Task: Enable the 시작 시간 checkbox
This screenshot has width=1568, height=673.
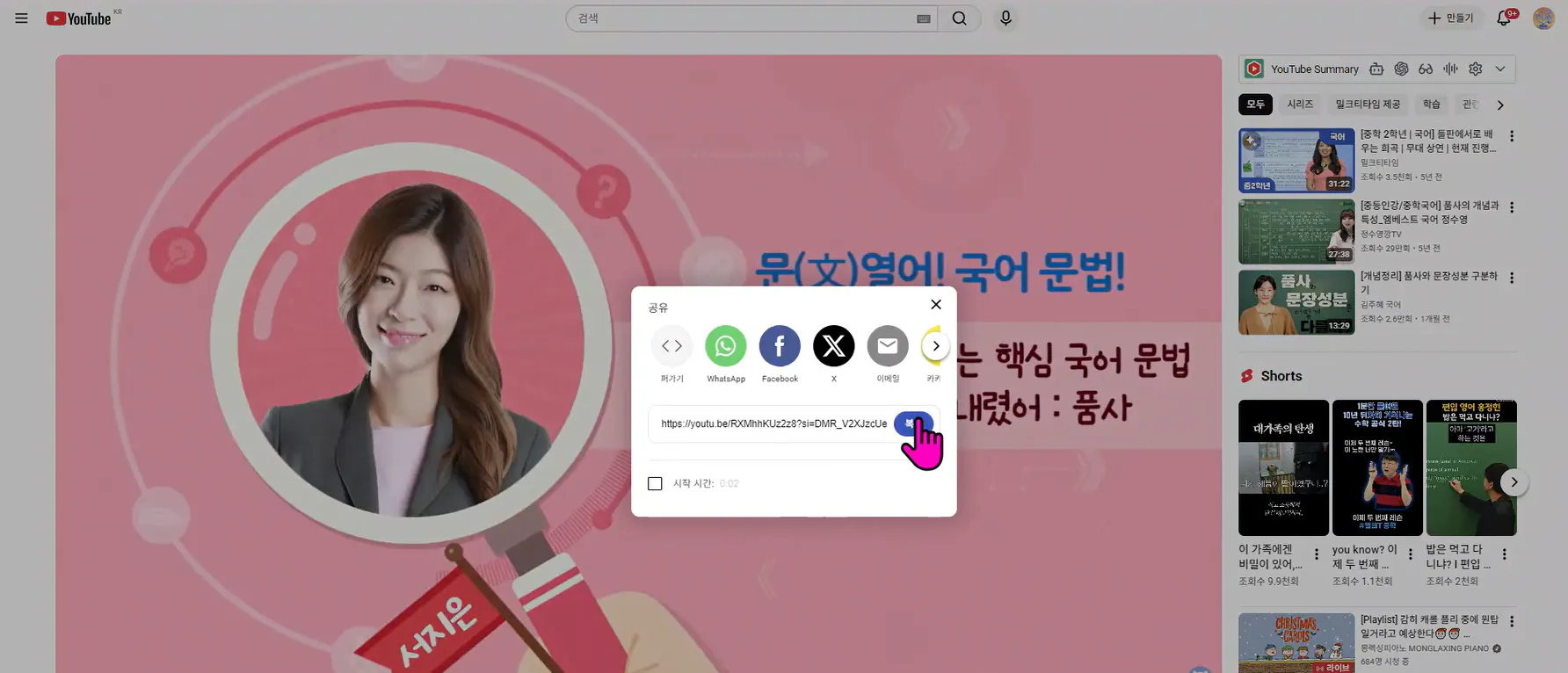Action: (655, 483)
